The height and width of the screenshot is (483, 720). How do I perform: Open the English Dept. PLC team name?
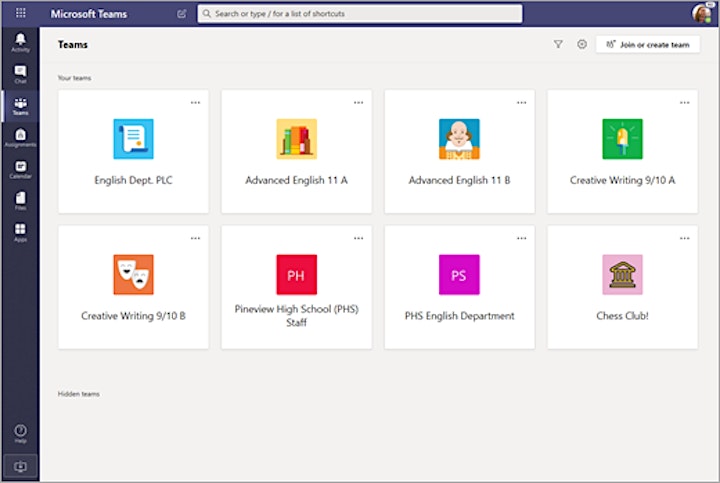click(133, 180)
